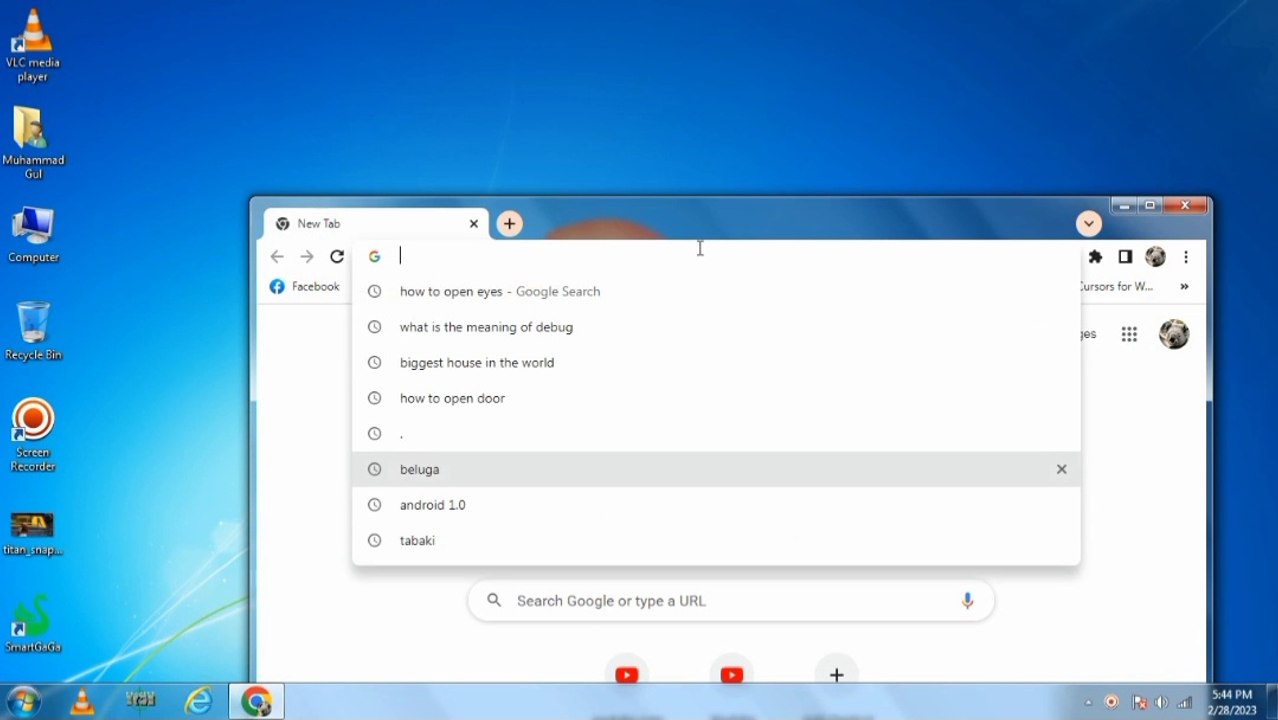Open the first YouTube shortcut tile
This screenshot has width=1278, height=720.
(627, 674)
